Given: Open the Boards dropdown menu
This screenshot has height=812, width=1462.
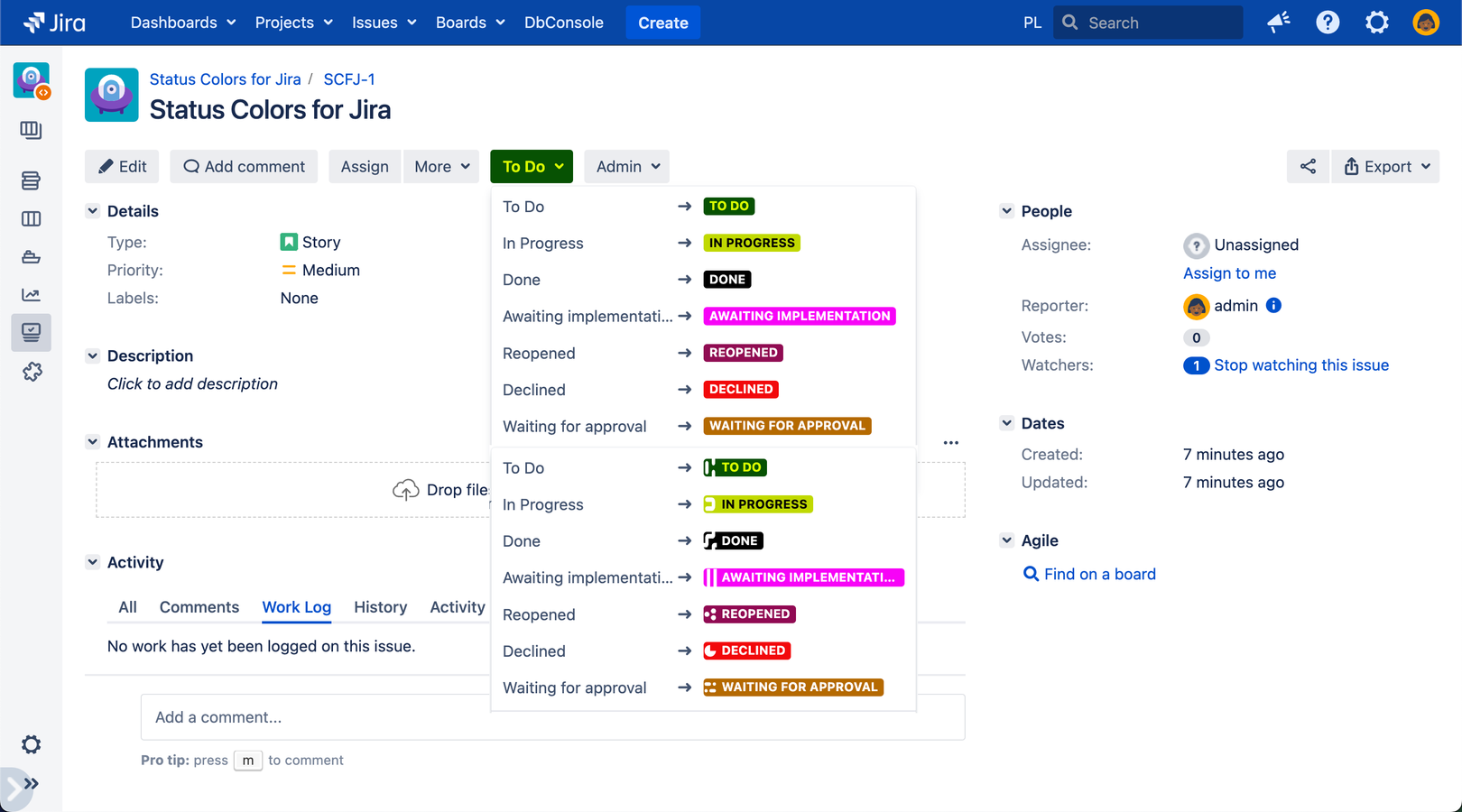Looking at the screenshot, I should point(470,23).
